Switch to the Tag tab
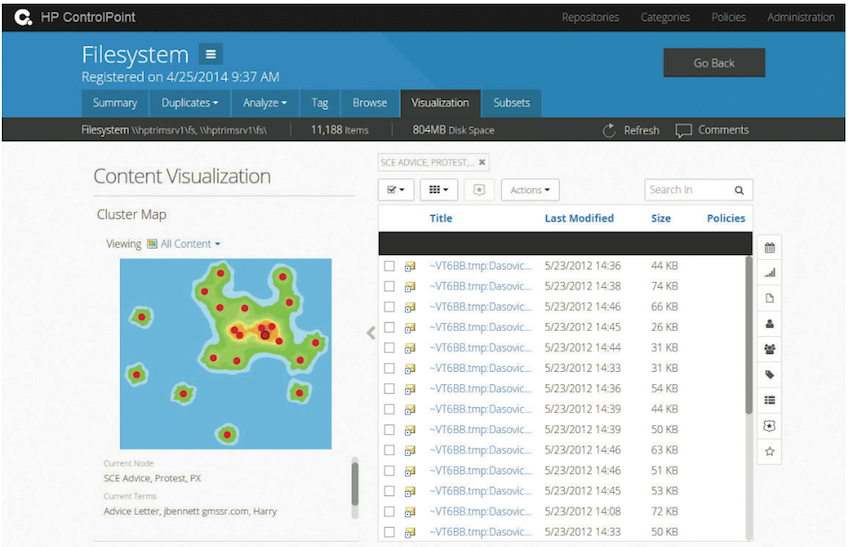850x547 pixels. click(320, 103)
